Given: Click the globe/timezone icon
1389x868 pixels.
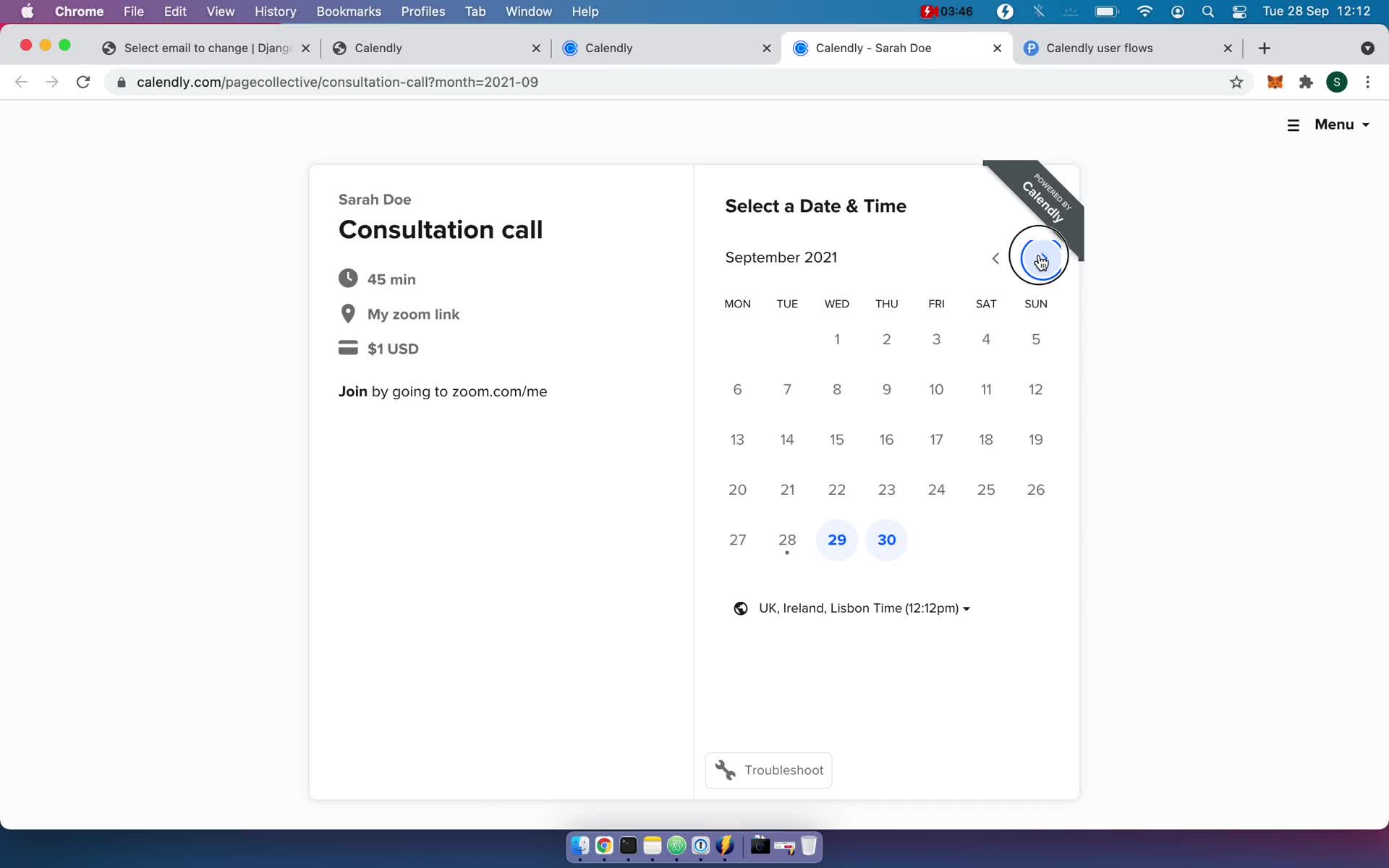Looking at the screenshot, I should click(741, 607).
